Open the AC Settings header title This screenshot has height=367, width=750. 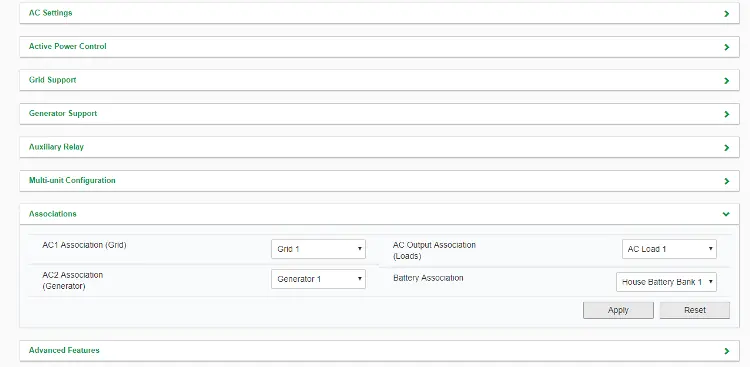pos(50,13)
